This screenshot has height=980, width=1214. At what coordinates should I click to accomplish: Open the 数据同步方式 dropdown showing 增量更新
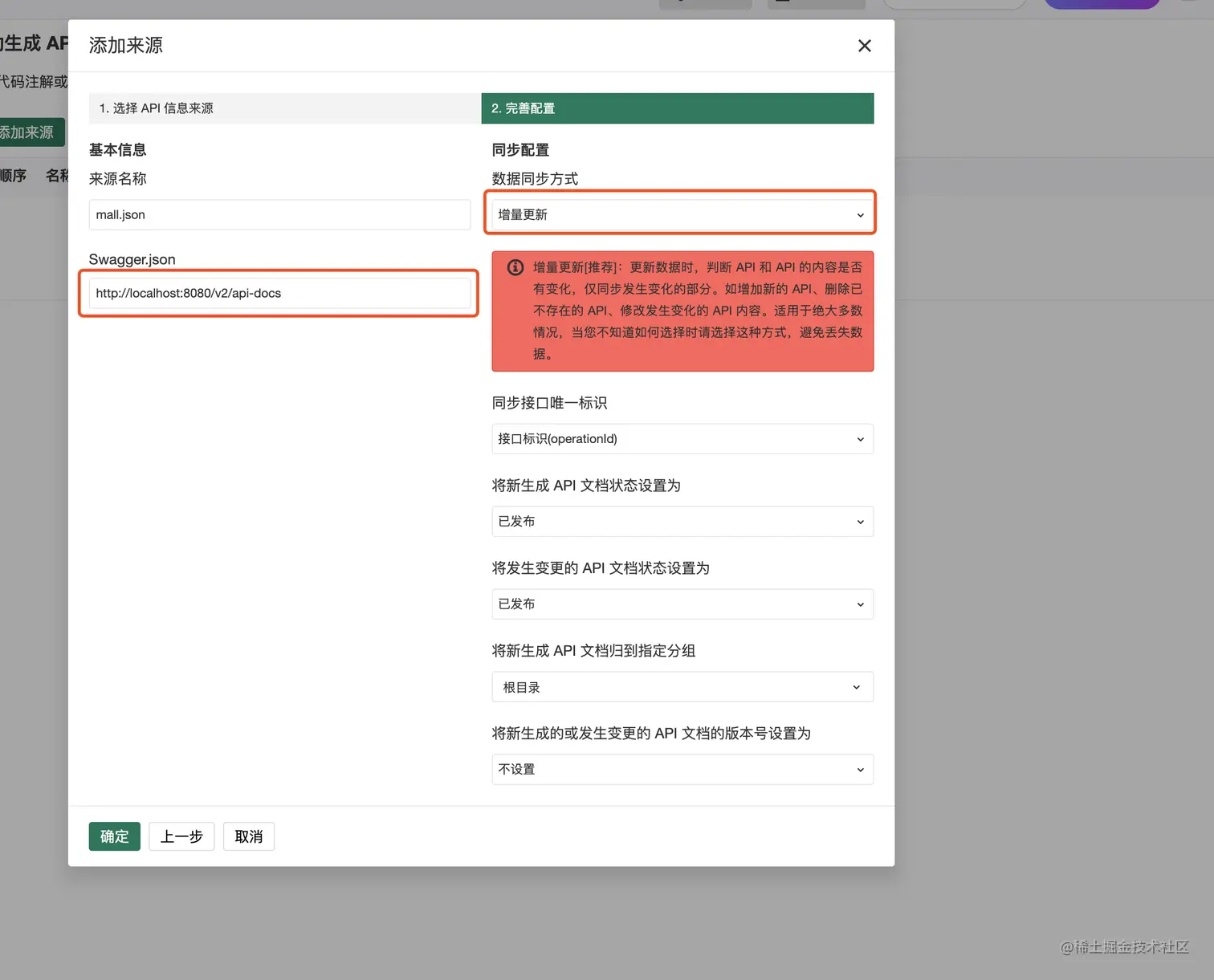pos(682,214)
